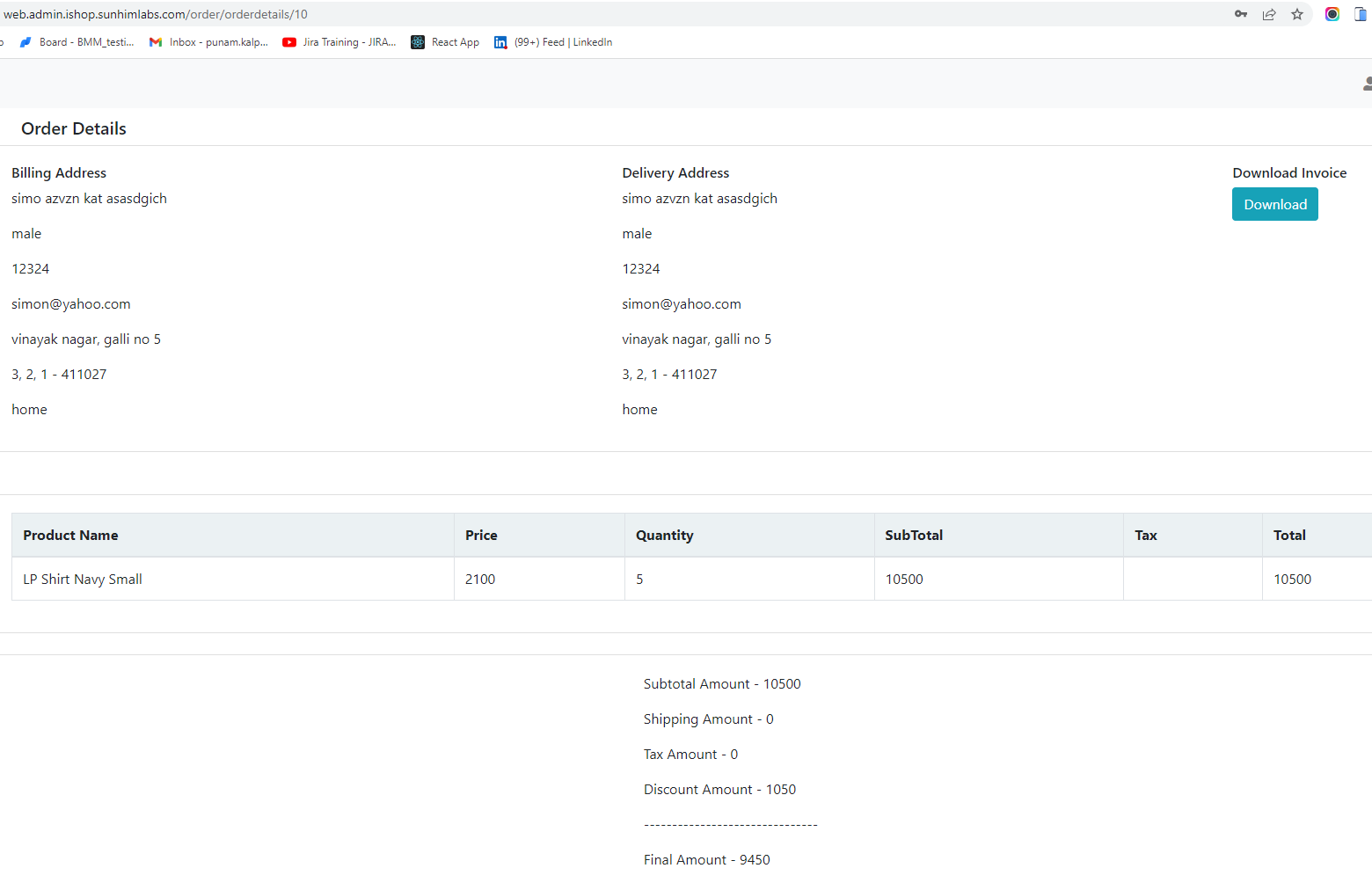The height and width of the screenshot is (890, 1372).
Task: Click Subtotal Amount - 10500 summary line
Action: tap(722, 684)
